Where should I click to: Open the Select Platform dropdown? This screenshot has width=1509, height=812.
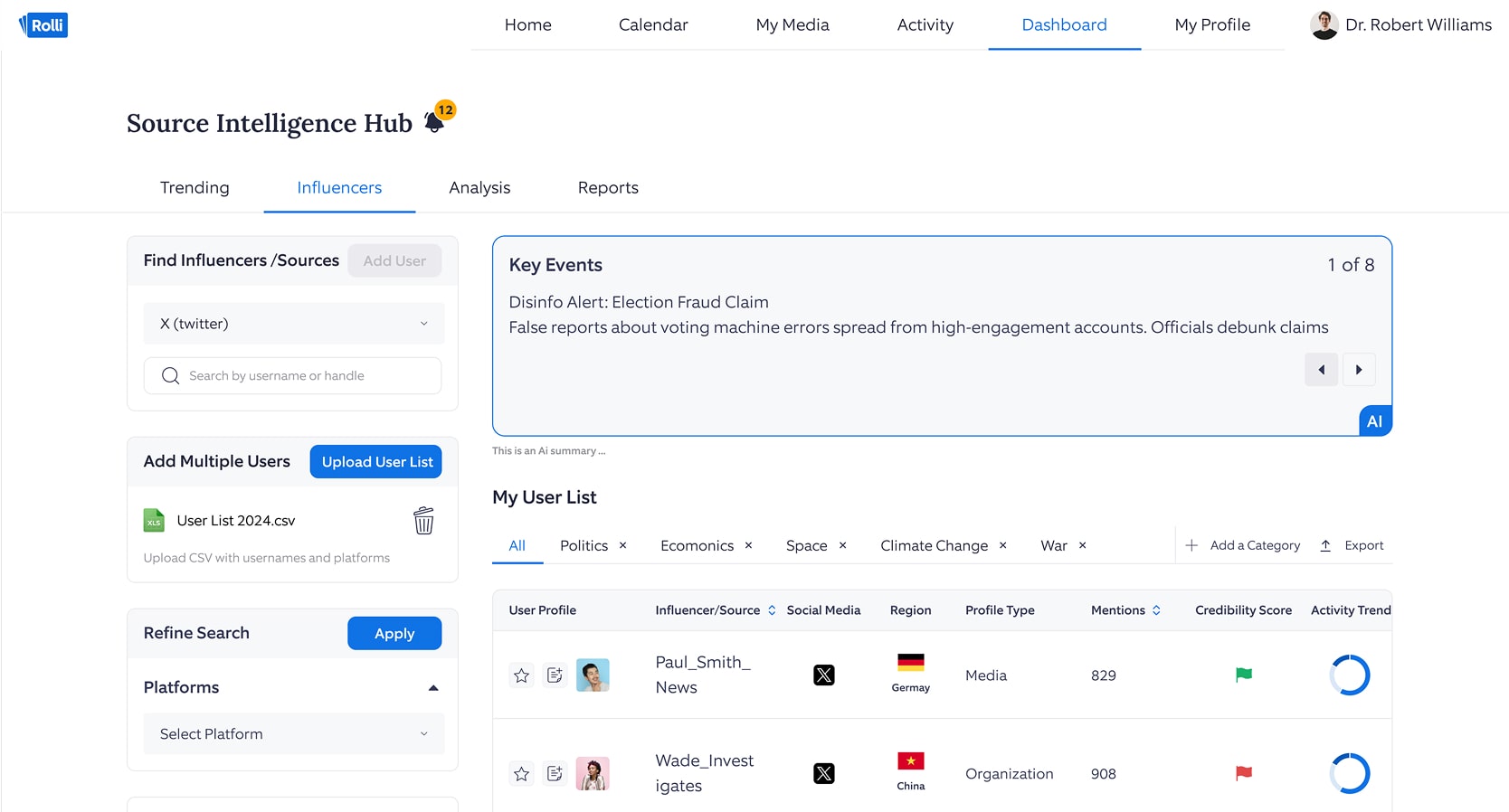coord(294,734)
